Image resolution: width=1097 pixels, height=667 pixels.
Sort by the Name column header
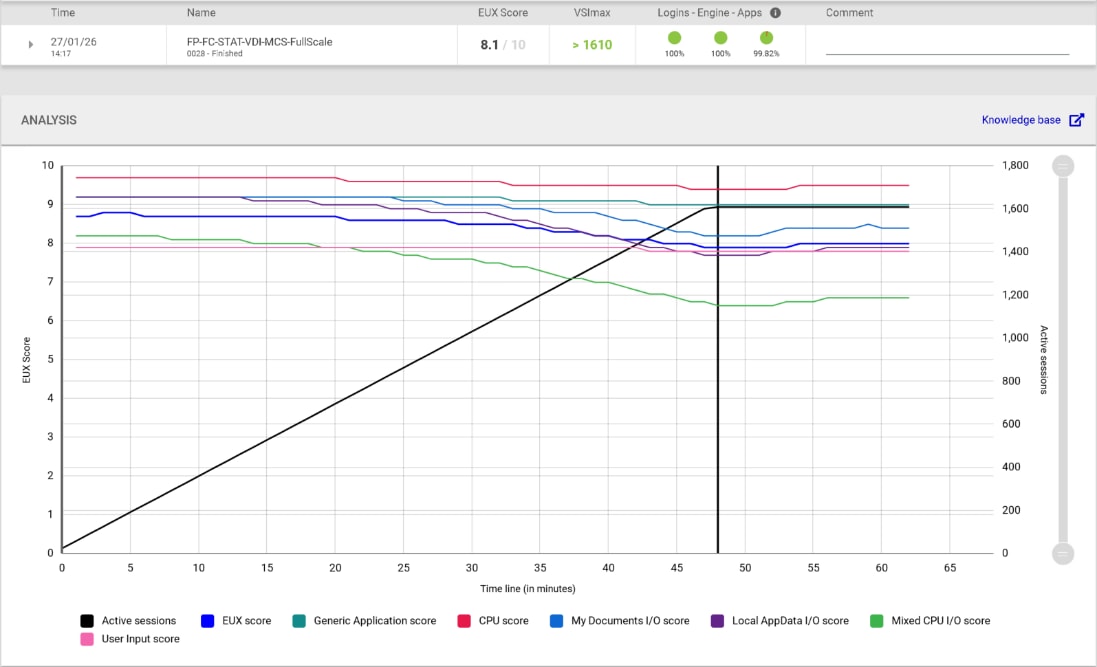coord(201,13)
